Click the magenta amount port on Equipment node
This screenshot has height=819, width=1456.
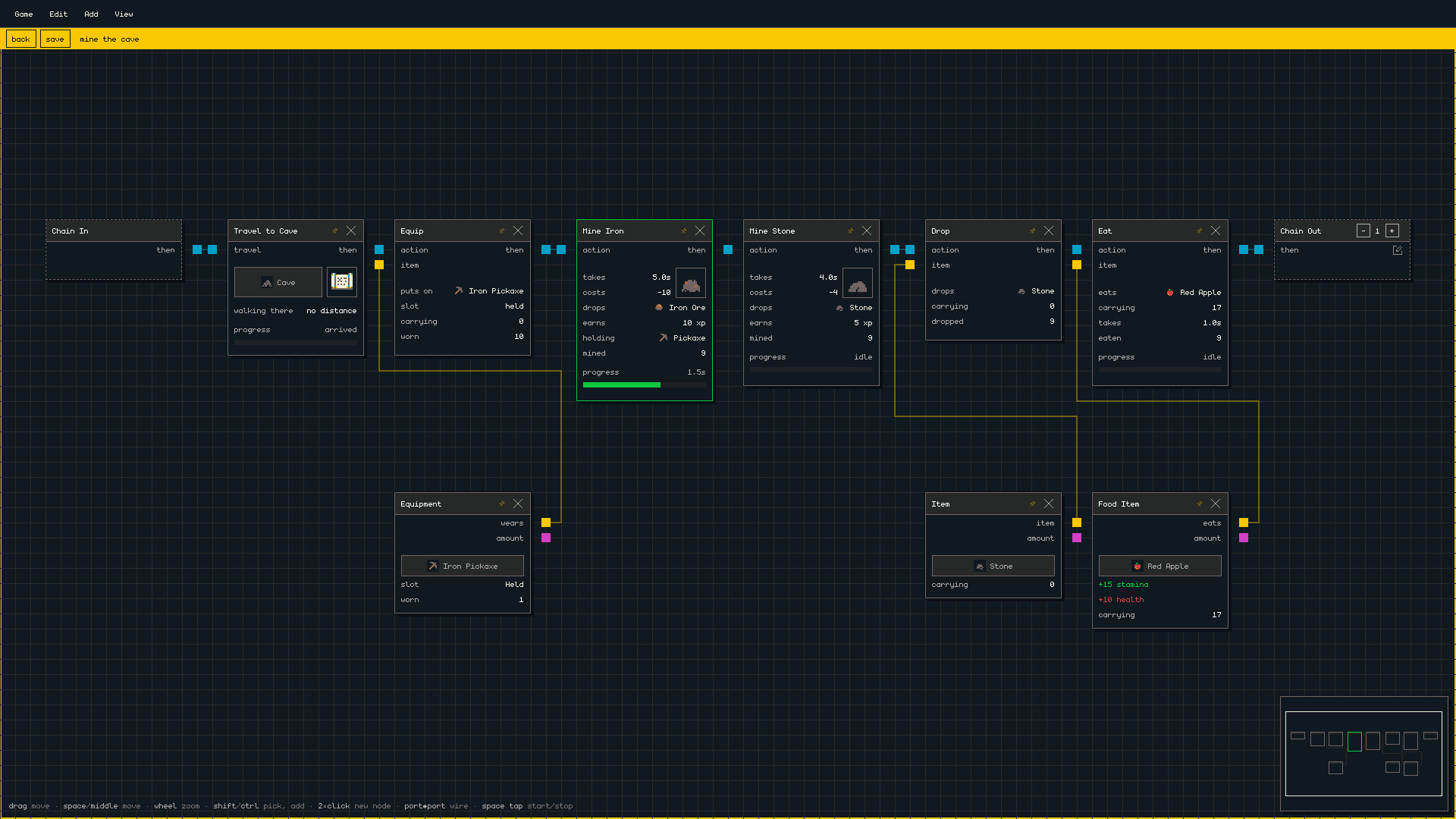[x=546, y=538]
